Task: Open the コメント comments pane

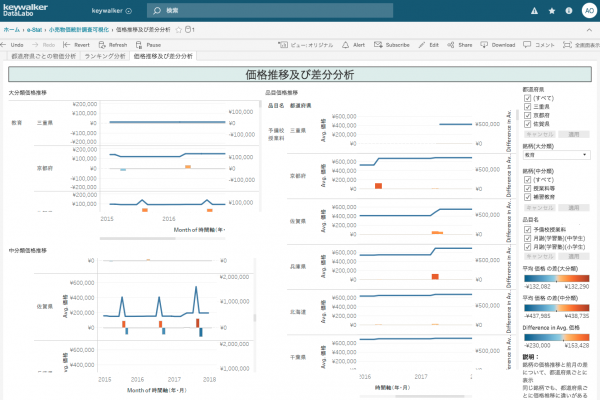Action: (x=539, y=45)
